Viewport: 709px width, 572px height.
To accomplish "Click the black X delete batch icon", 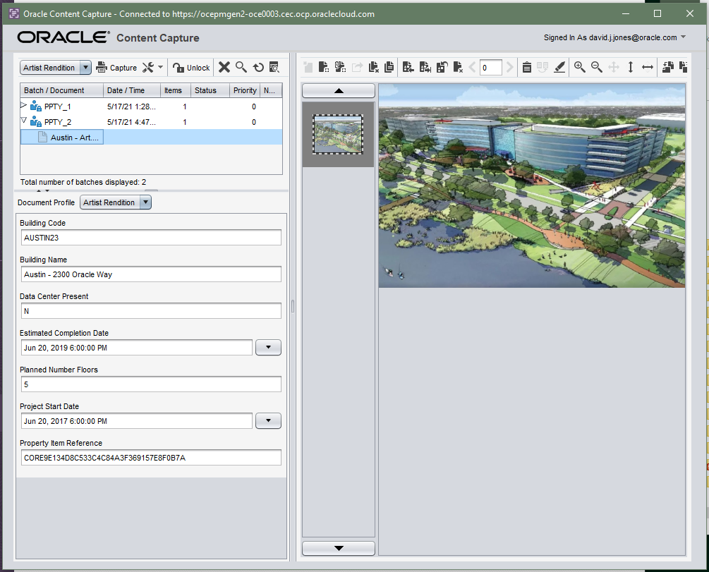I will (x=224, y=67).
